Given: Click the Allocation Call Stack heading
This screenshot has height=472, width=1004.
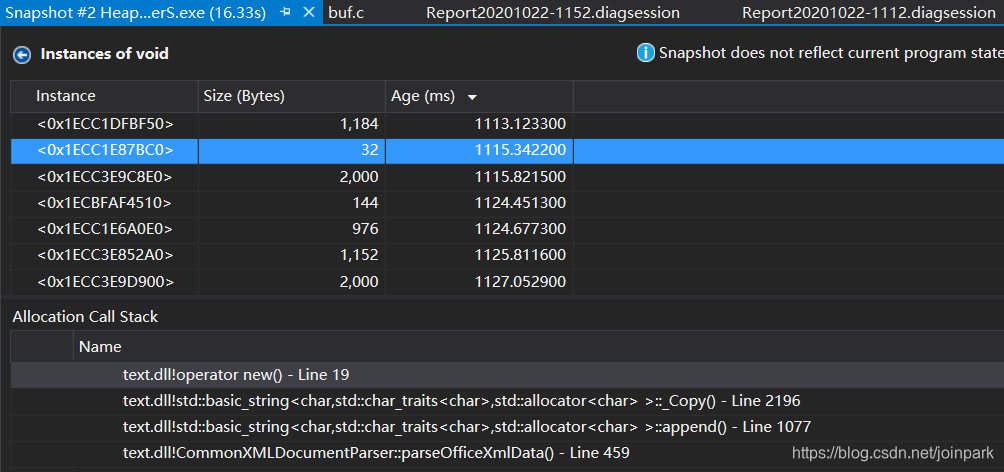Looking at the screenshot, I should 85,317.
